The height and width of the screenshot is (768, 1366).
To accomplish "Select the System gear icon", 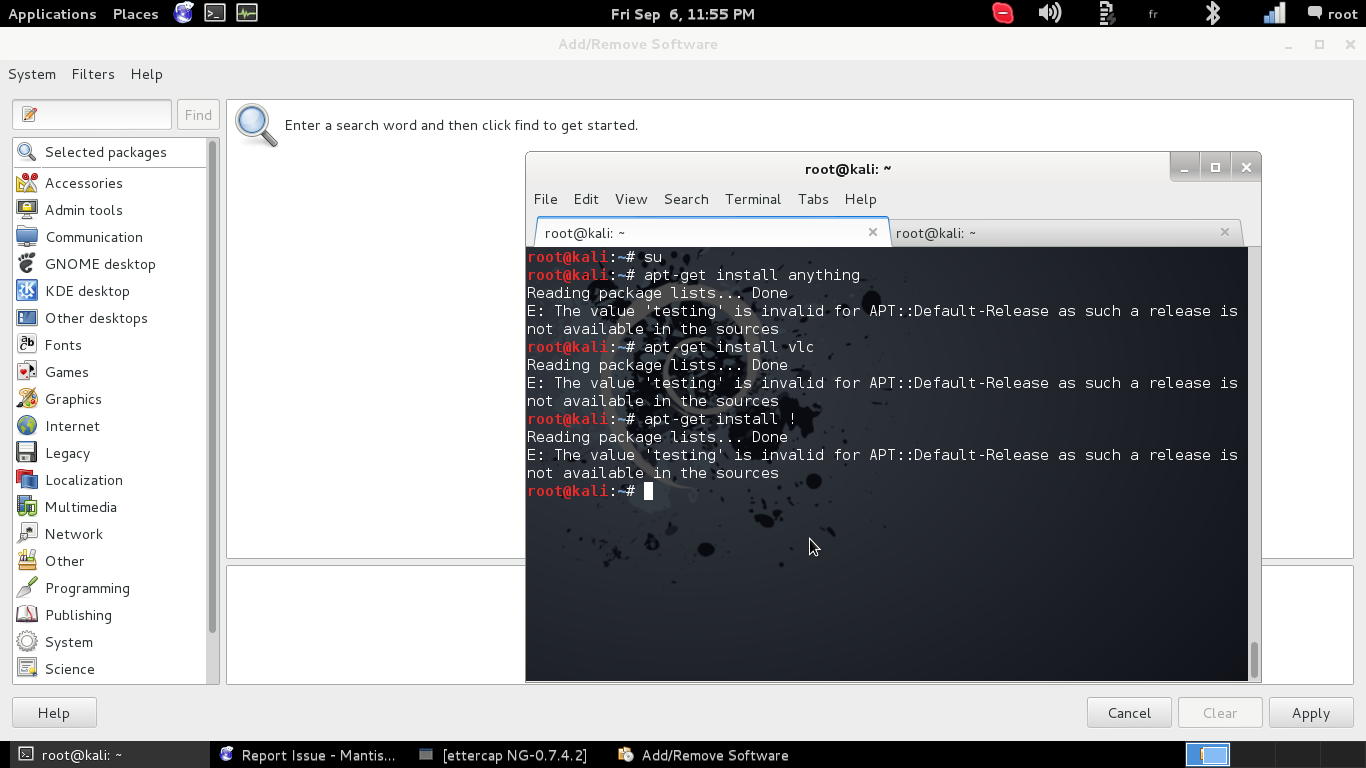I will point(27,642).
